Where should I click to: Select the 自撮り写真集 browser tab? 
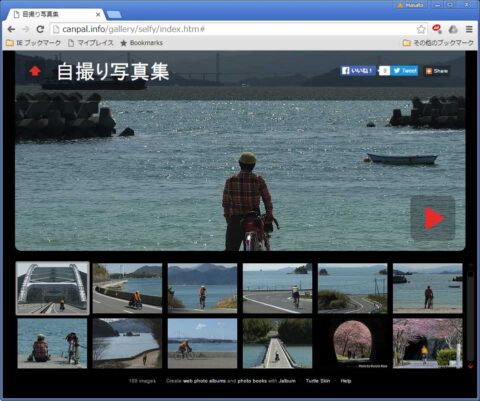(x=55, y=14)
